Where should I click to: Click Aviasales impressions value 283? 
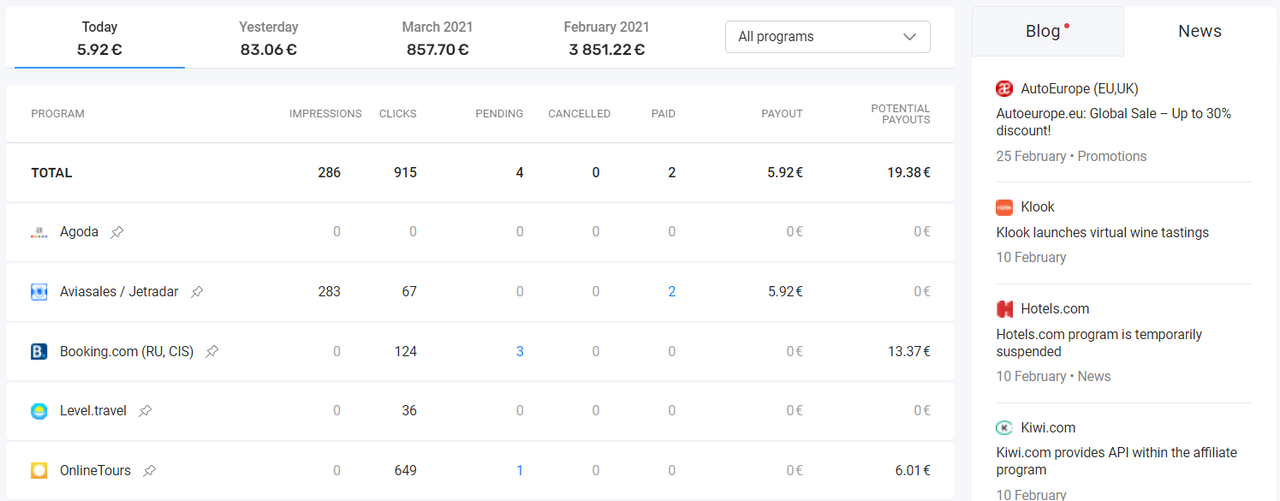pyautogui.click(x=329, y=292)
